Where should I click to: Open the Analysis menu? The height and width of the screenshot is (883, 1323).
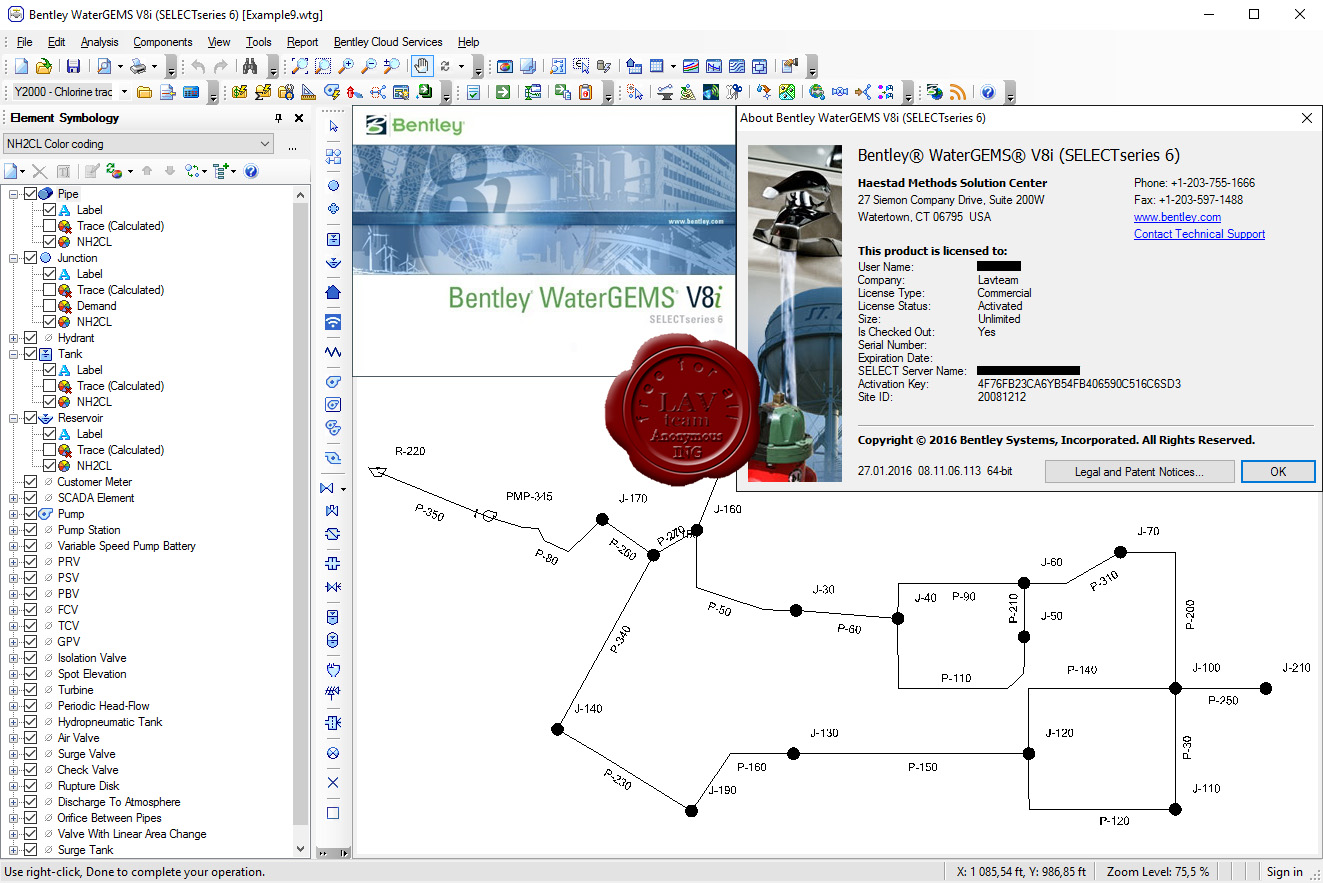pos(99,42)
